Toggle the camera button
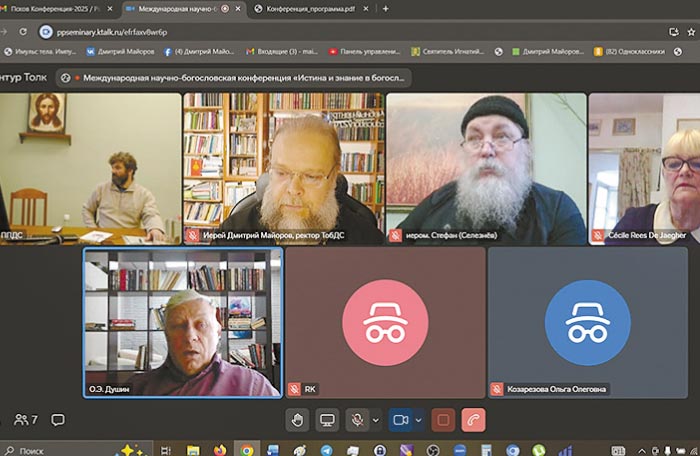Viewport: 700px width, 456px height. click(401, 420)
